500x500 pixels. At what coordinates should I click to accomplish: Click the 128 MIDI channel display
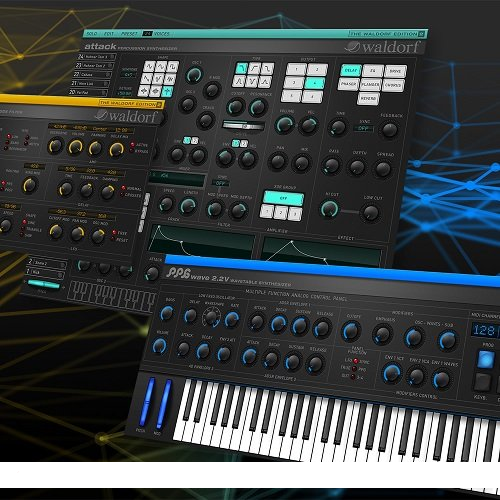(x=484, y=330)
